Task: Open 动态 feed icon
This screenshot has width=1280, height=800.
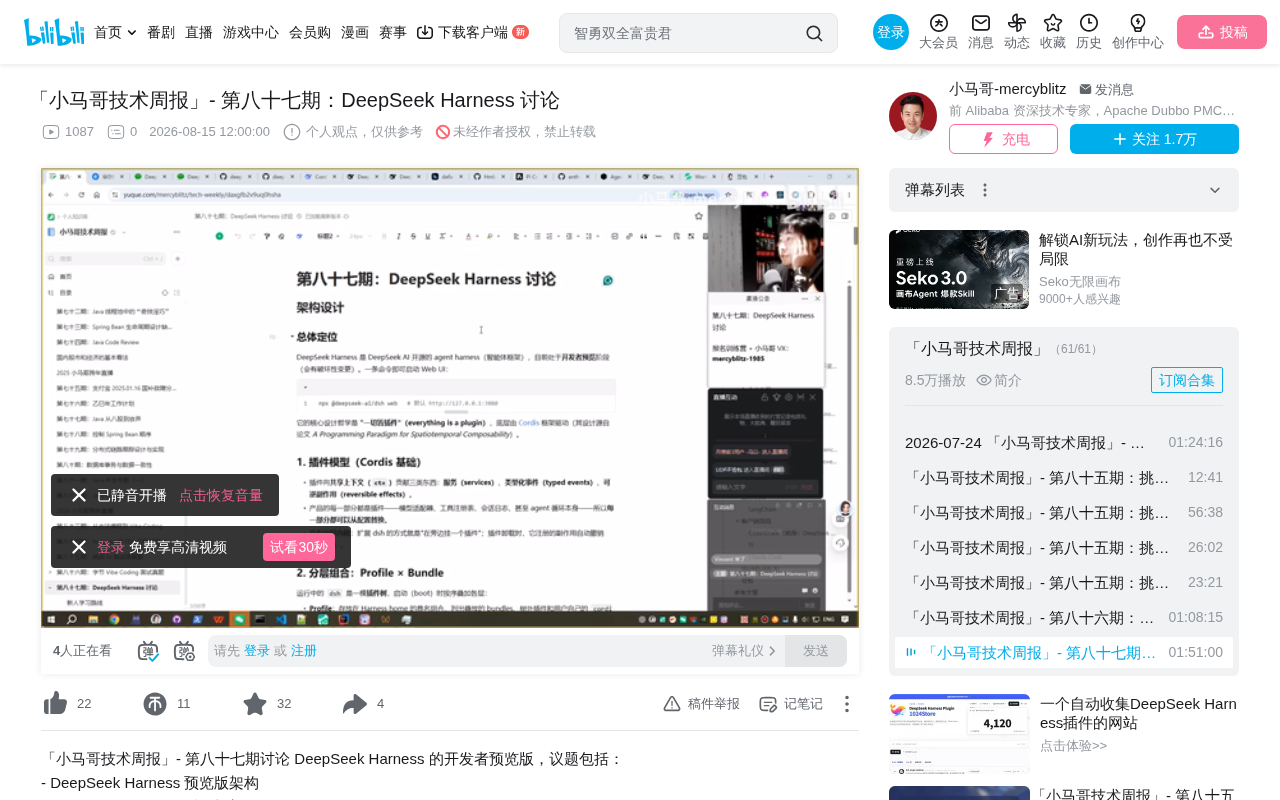Action: point(1017,23)
